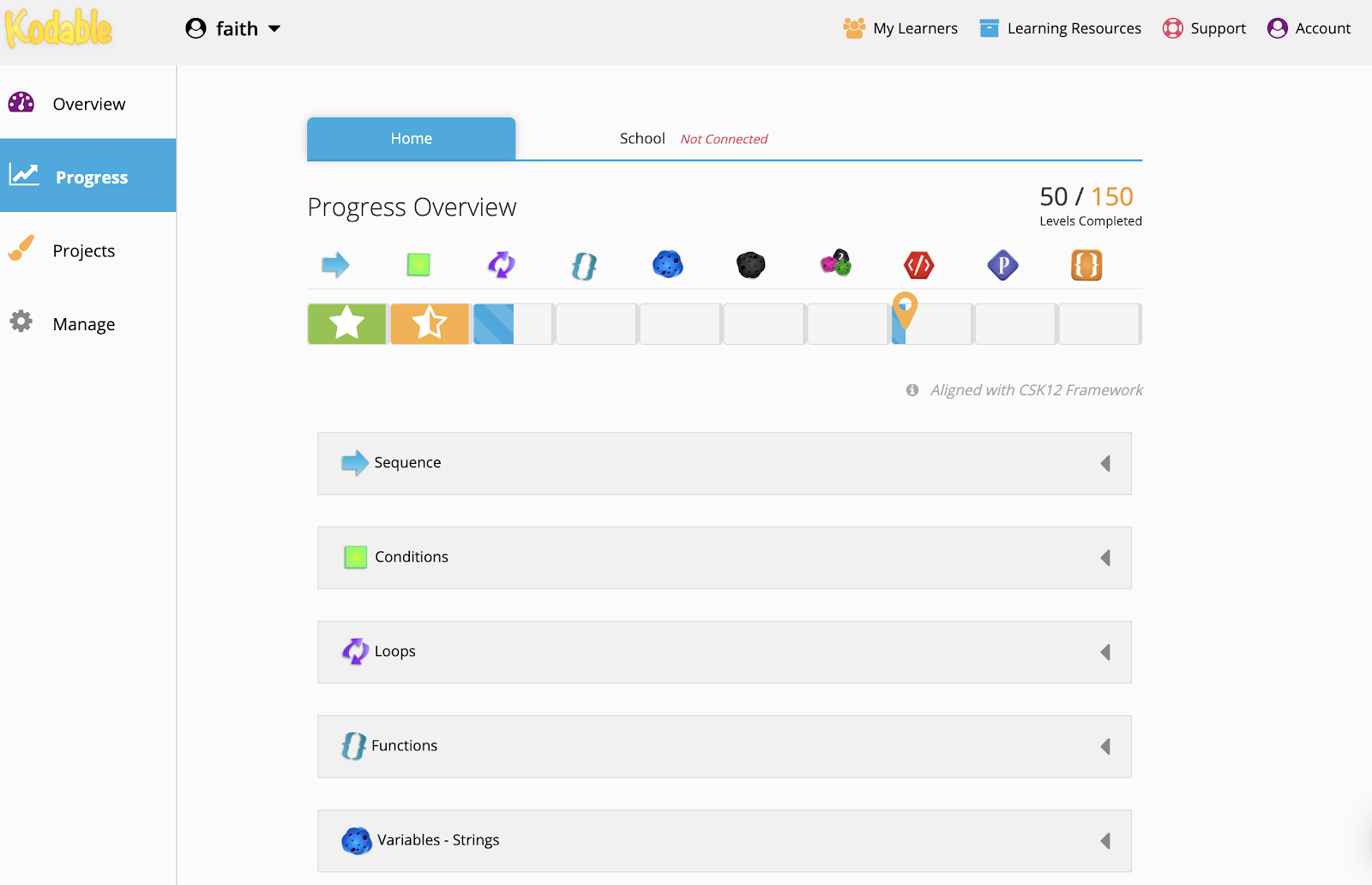Open Learning Resources
The height and width of the screenshot is (885, 1372).
[x=1061, y=28]
